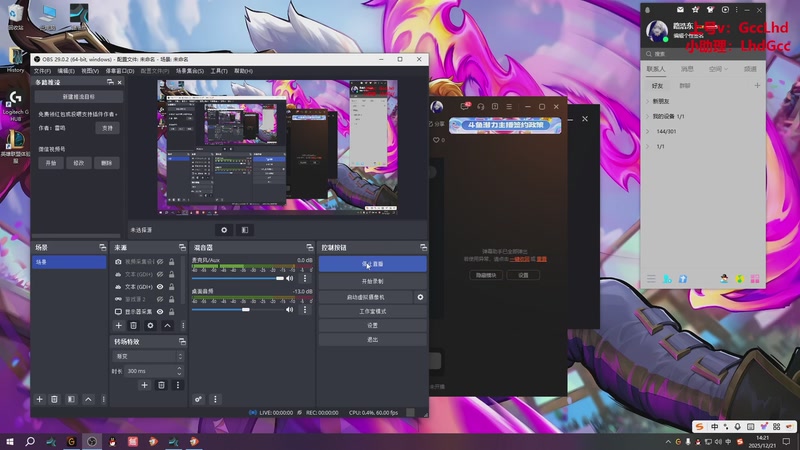
Task: Hide the 显示器采集 source
Action: tap(160, 311)
